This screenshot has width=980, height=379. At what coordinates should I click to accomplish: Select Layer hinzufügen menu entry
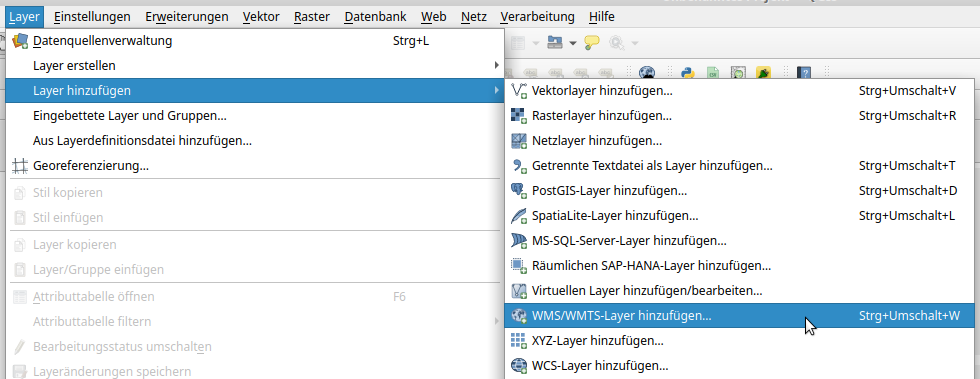click(254, 91)
